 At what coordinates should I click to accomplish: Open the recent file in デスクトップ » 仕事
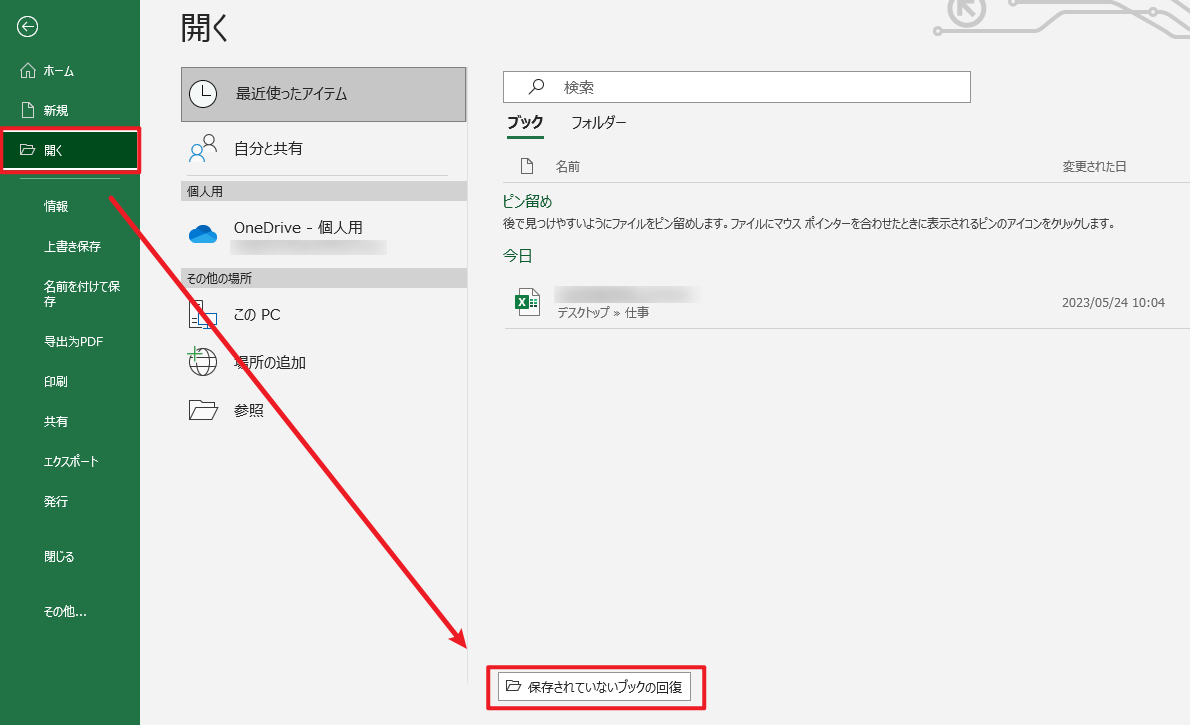pos(846,303)
